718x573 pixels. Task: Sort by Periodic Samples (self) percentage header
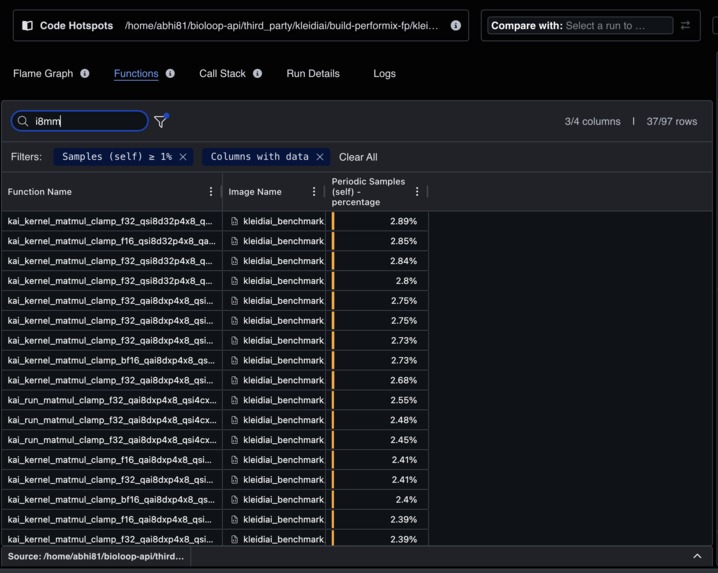point(368,191)
